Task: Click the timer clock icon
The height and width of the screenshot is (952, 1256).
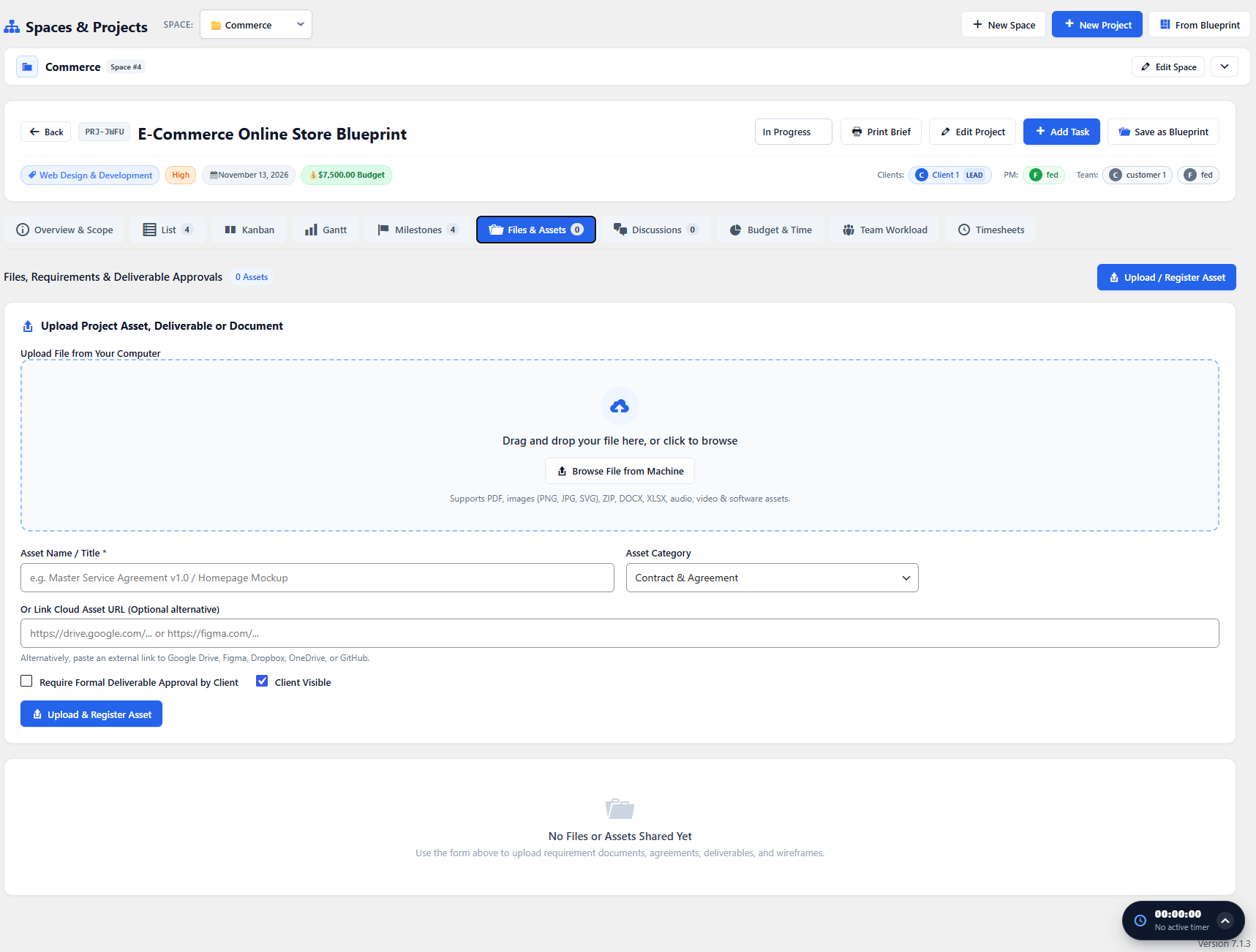Action: (x=1140, y=921)
